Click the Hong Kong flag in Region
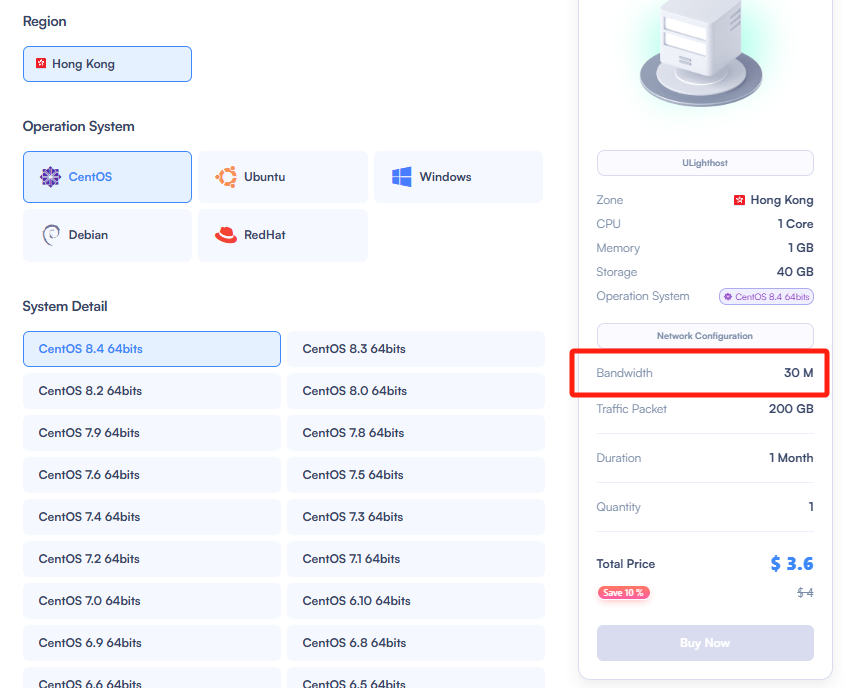846x688 pixels. [41, 64]
